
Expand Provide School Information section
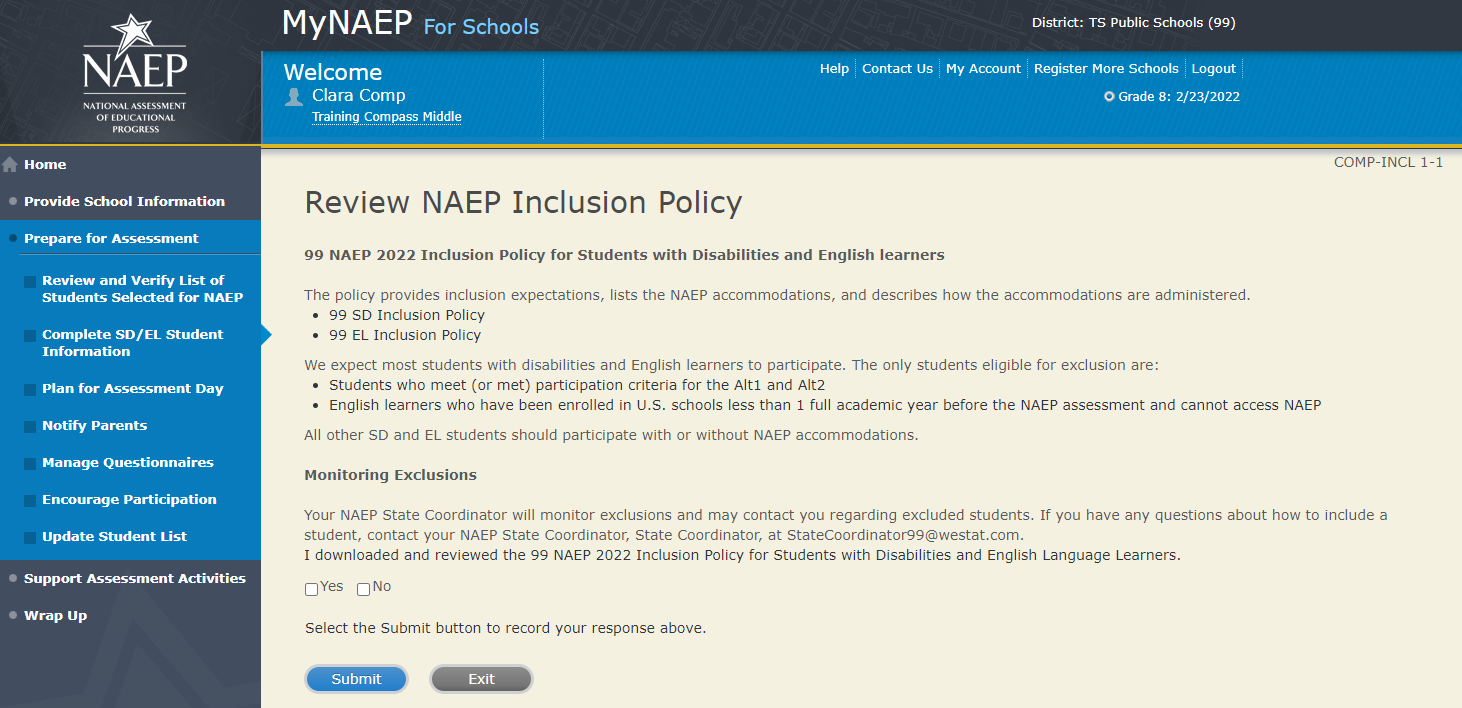click(124, 201)
